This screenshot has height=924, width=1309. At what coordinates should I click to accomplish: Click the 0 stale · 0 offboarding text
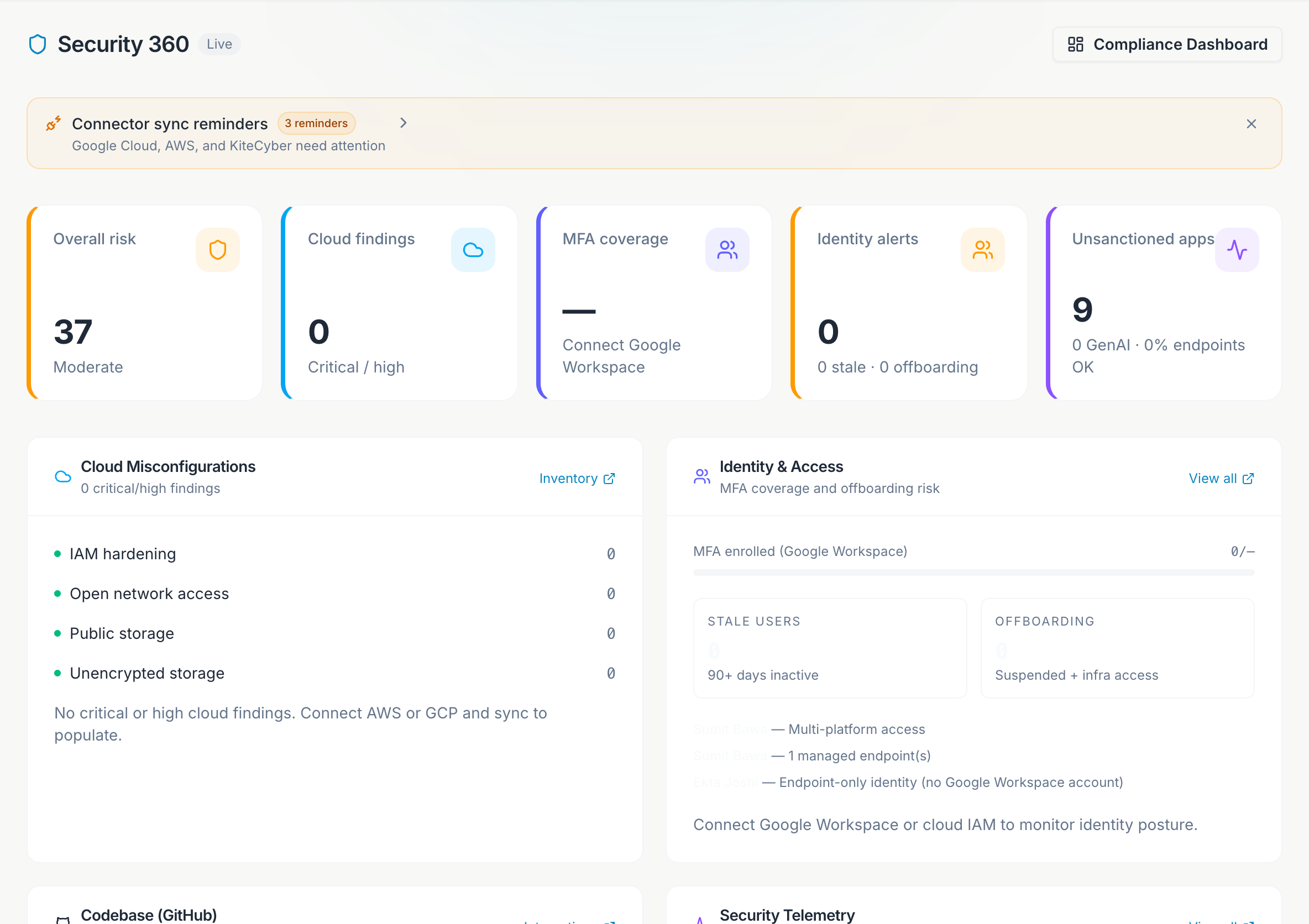tap(897, 367)
